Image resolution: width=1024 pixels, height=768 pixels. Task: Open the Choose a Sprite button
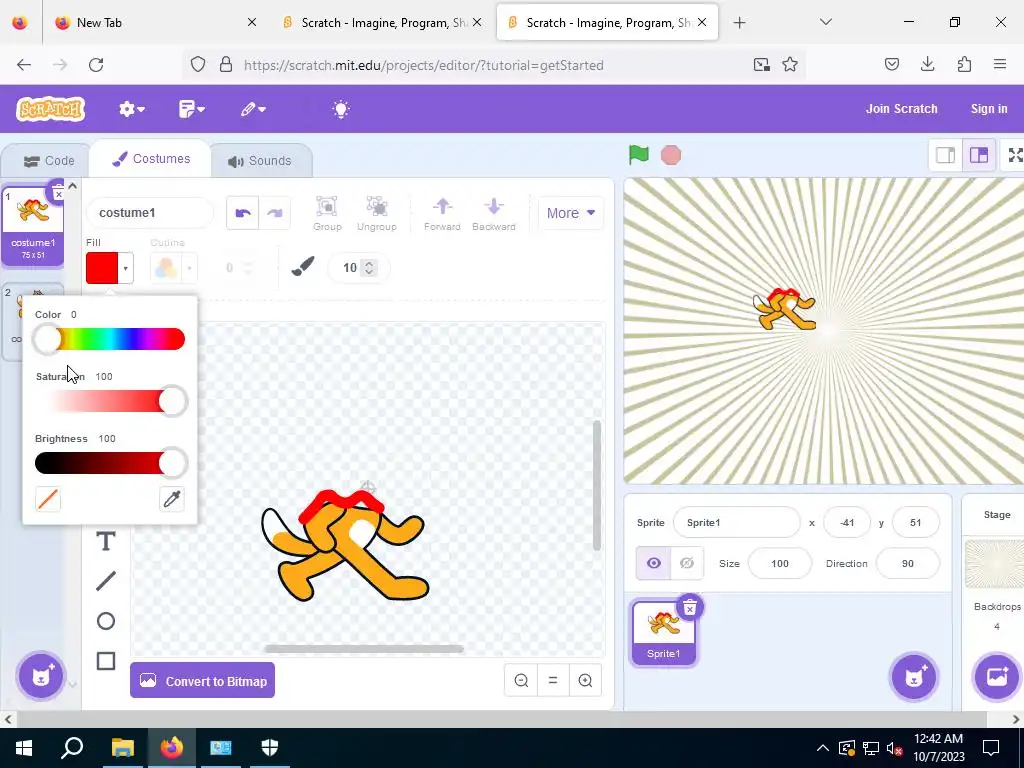(x=914, y=677)
